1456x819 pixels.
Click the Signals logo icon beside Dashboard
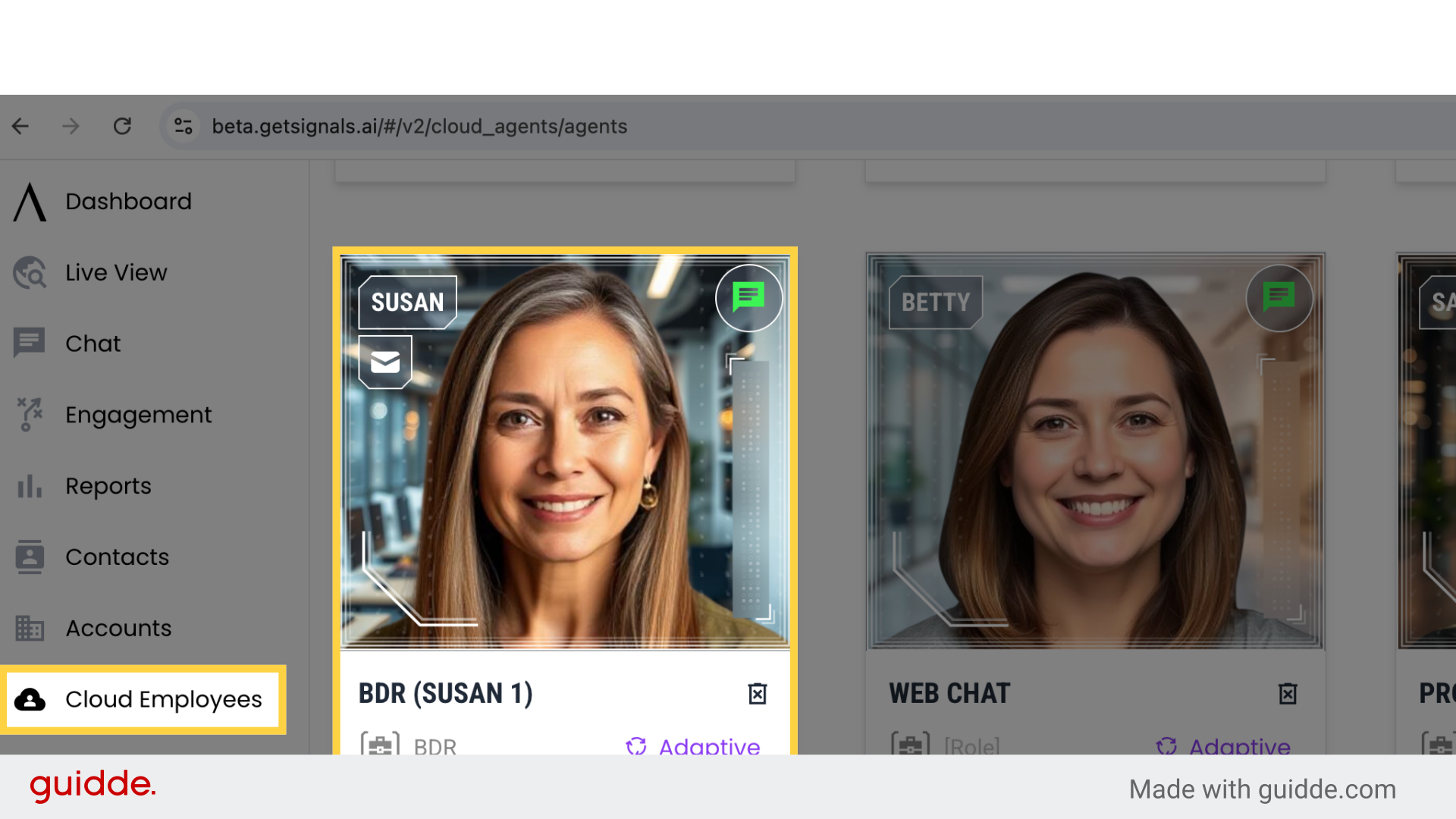pos(30,202)
